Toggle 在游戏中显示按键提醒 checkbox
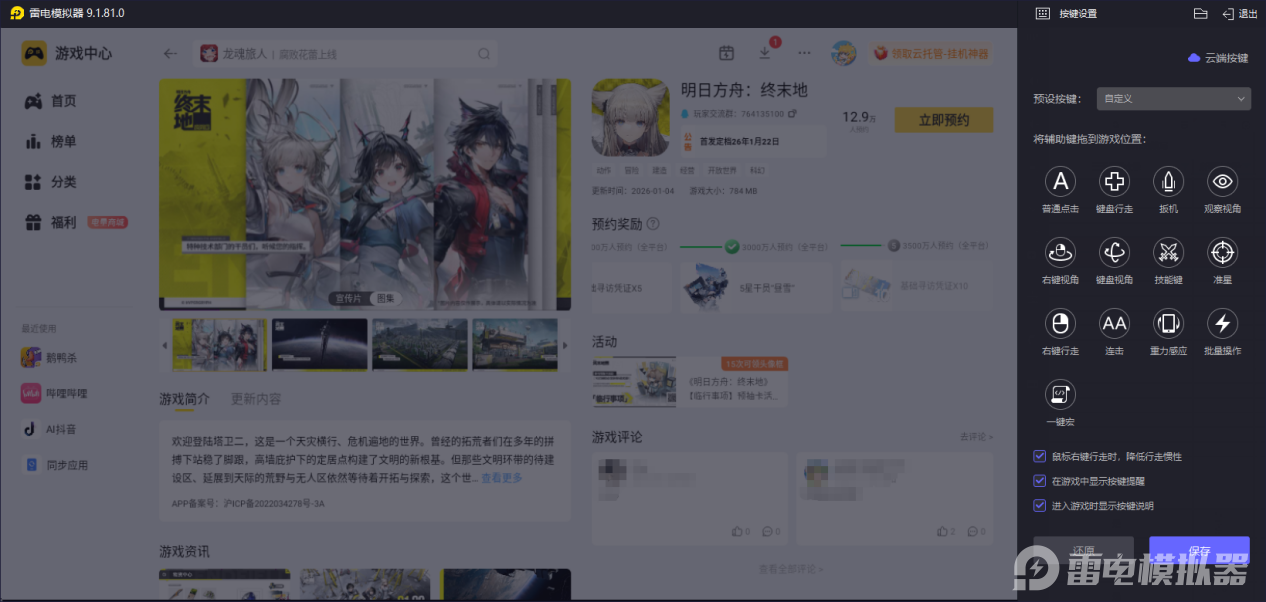The width and height of the screenshot is (1266, 602). 1040,481
